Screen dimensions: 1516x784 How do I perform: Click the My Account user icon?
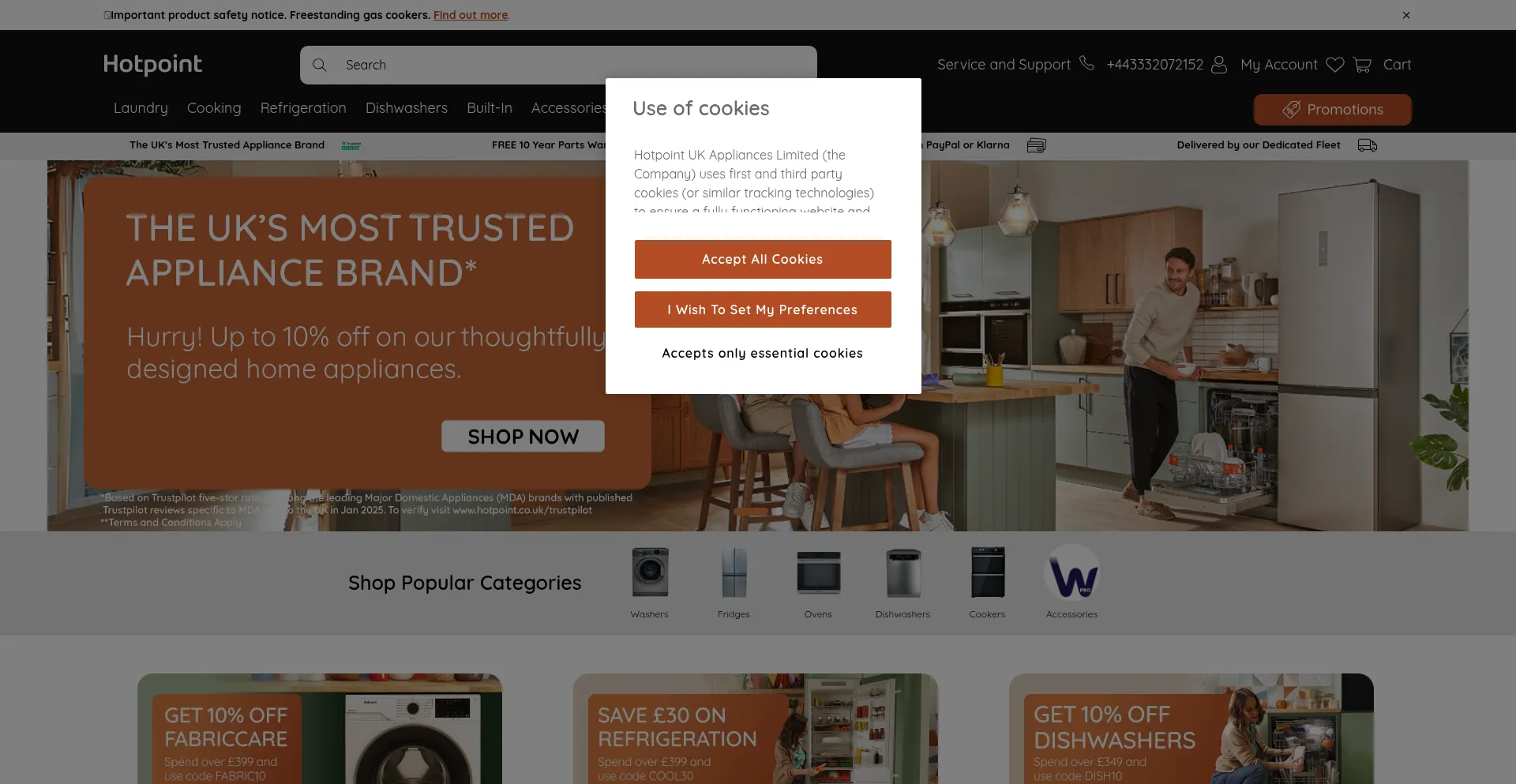(1219, 65)
